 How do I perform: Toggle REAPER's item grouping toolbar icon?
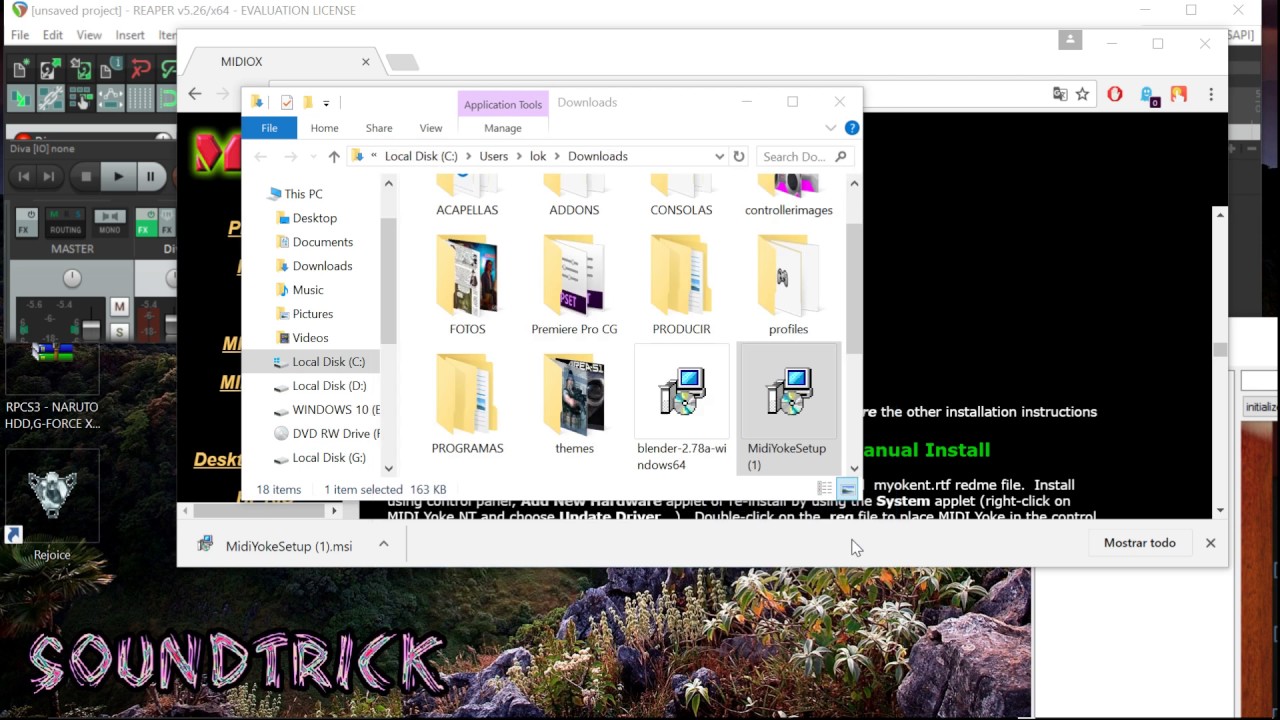[x=49, y=98]
